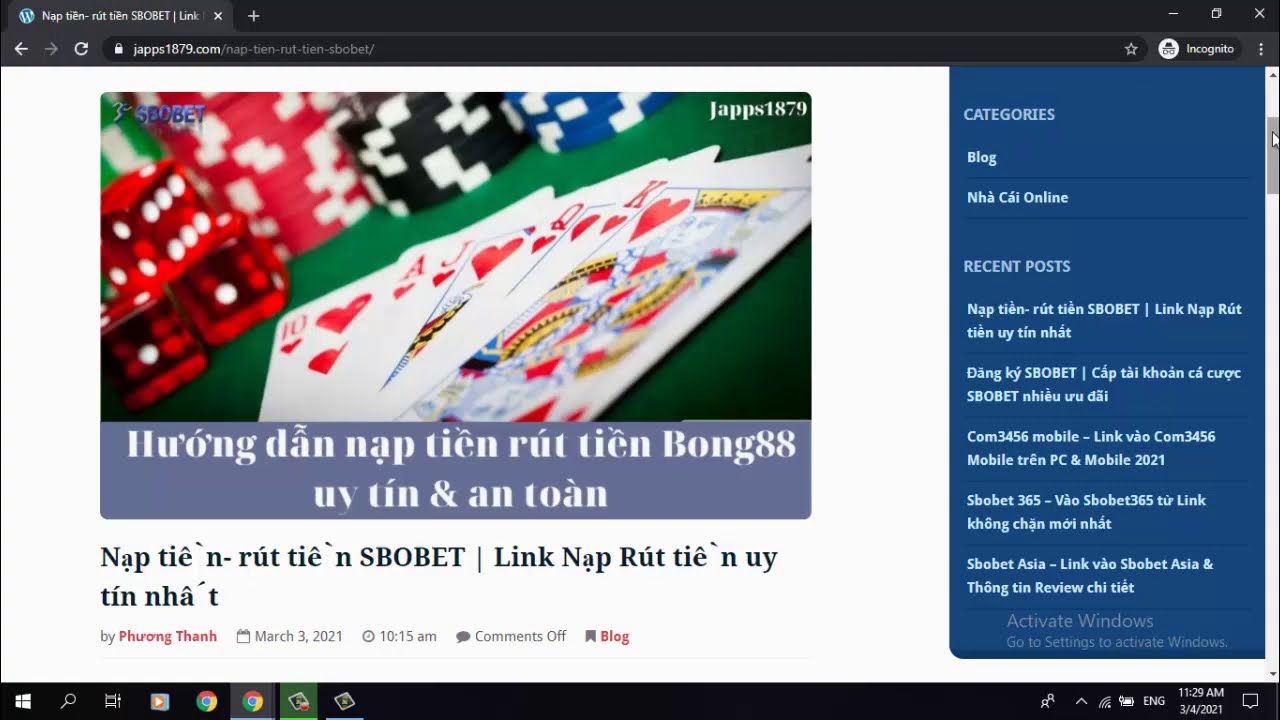Screen dimensions: 1280x720
Task: Click the RECENT POSTS sidebar heading
Action: point(1016,266)
